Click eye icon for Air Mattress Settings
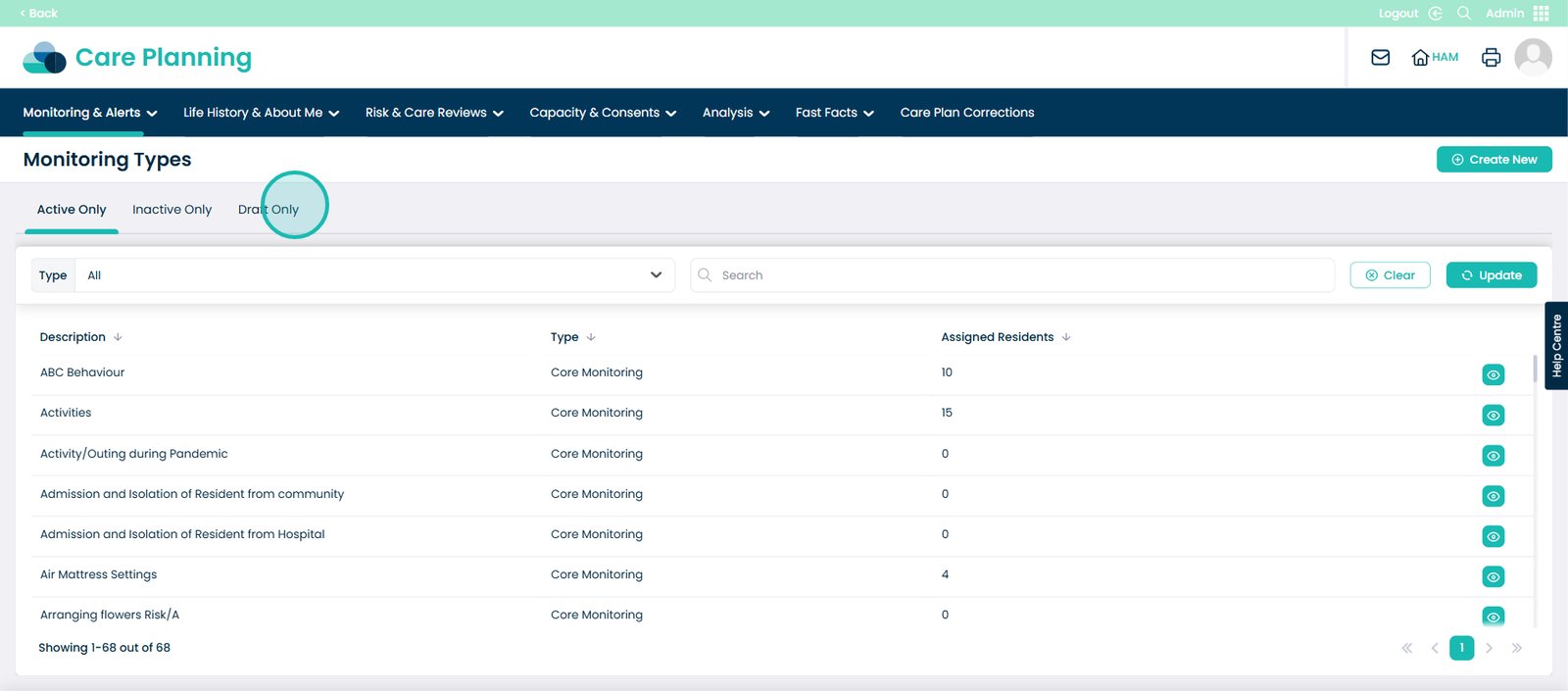Image resolution: width=1568 pixels, height=691 pixels. pos(1493,577)
